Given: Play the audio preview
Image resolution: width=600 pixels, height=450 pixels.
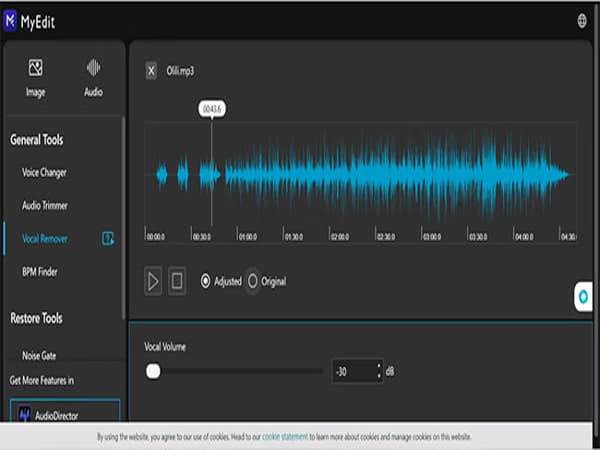Looking at the screenshot, I should pyautogui.click(x=153, y=281).
